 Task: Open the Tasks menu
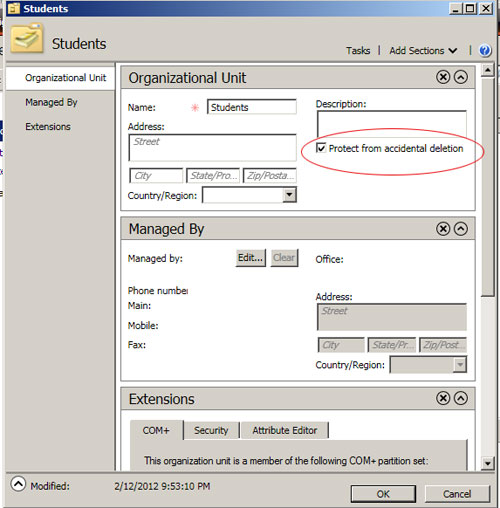[x=358, y=51]
